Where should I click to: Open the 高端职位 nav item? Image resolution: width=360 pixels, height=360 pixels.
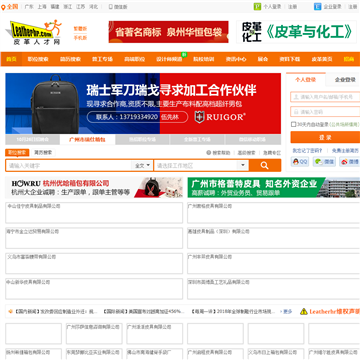(x=134, y=59)
